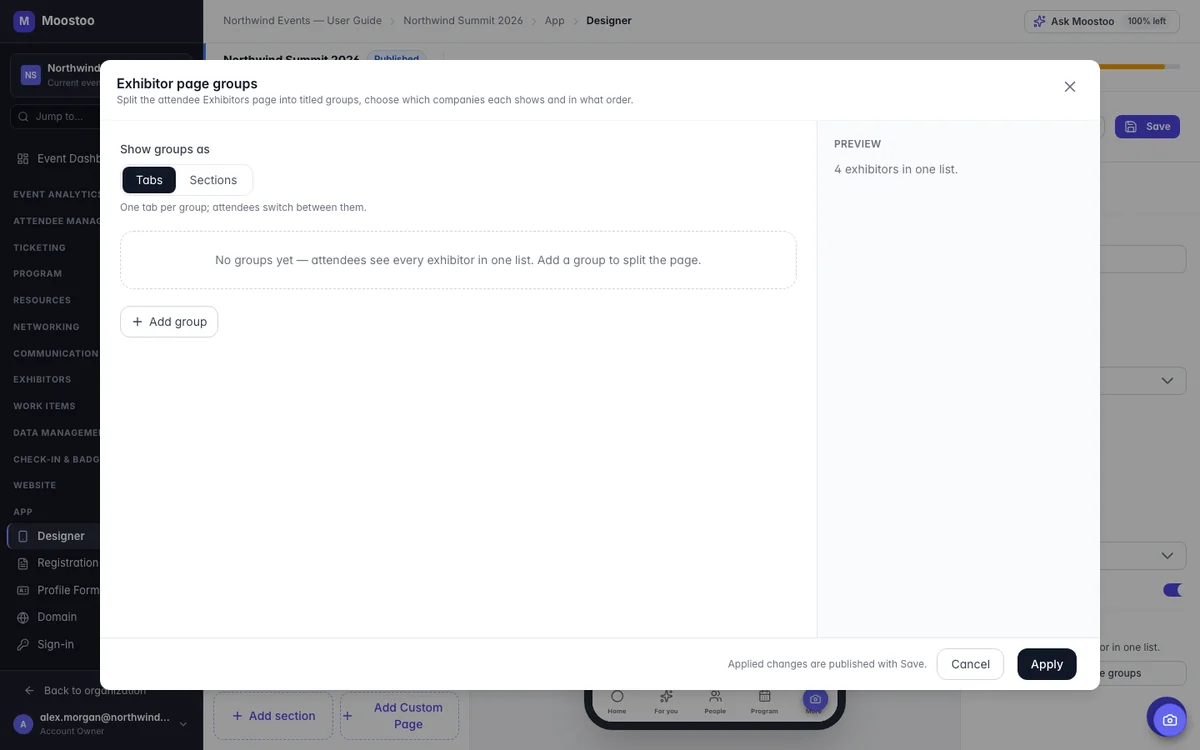Open the lower dropdown in right settings panel
Image resolution: width=1200 pixels, height=750 pixels.
pyautogui.click(x=1143, y=556)
